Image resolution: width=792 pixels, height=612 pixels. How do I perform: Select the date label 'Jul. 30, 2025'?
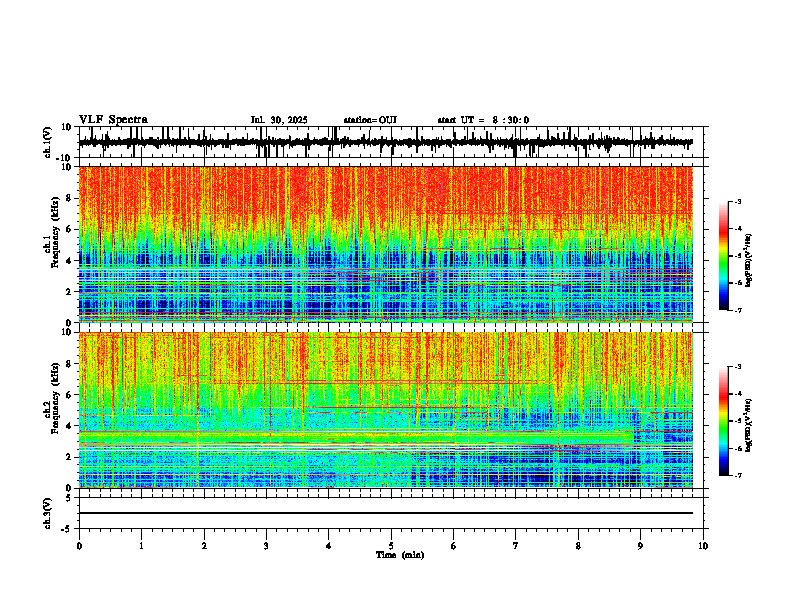[279, 120]
